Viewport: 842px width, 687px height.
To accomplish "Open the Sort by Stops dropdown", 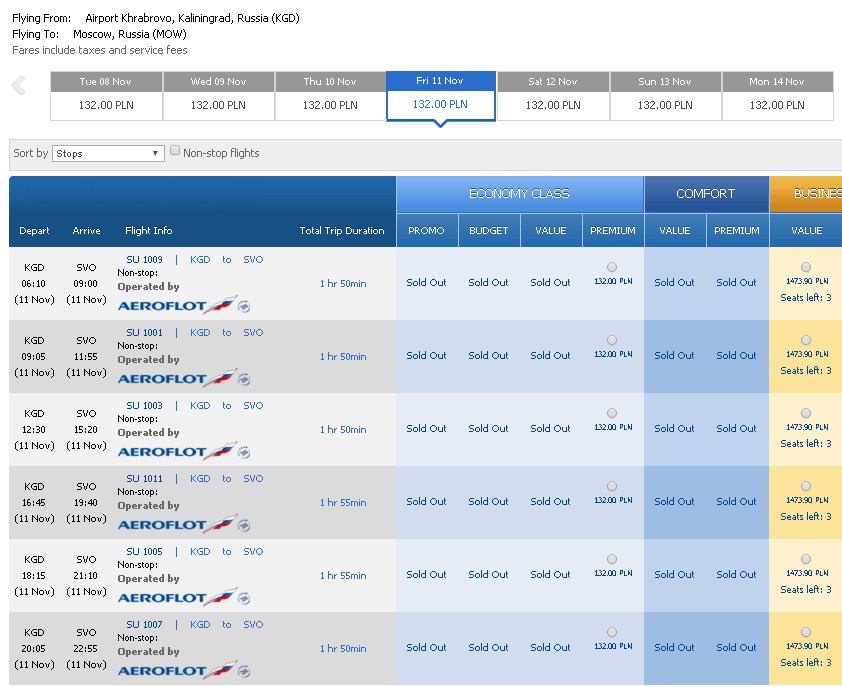I will pyautogui.click(x=108, y=153).
